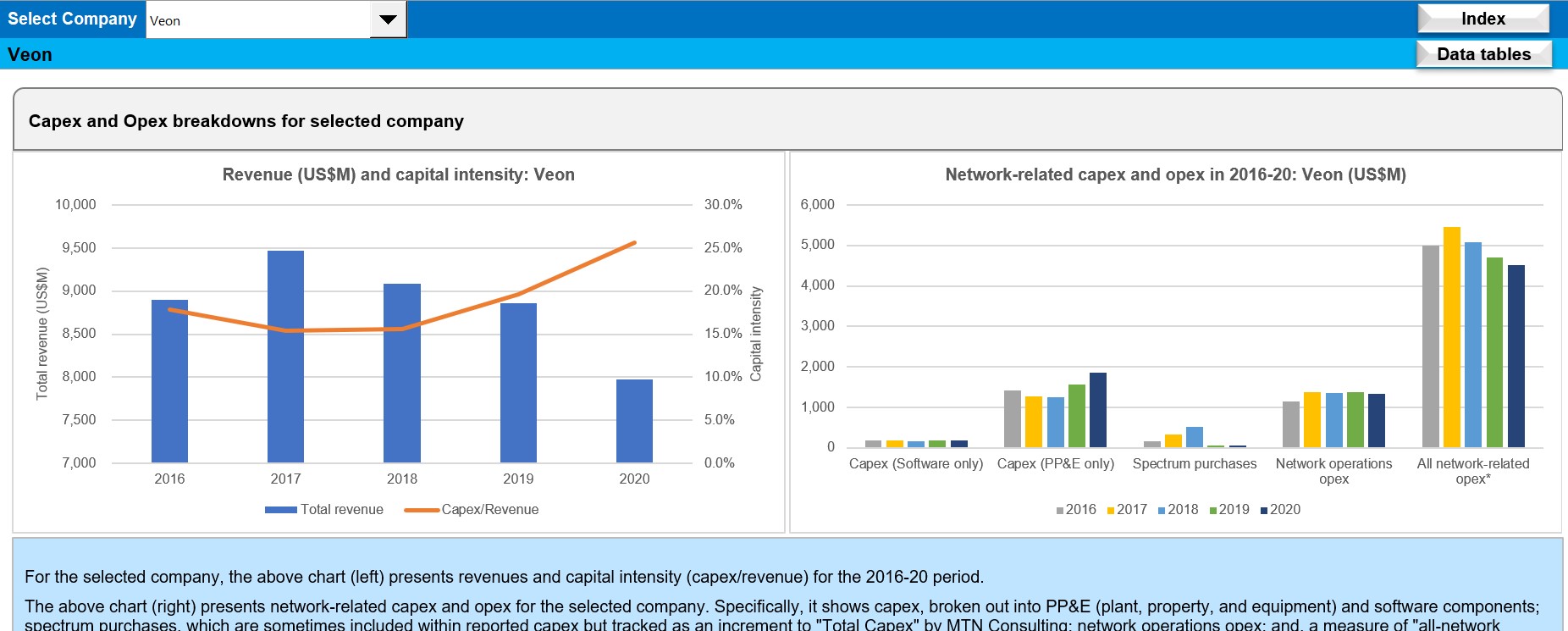The image size is (1568, 631).
Task: Click the 2017 total revenue bar
Action: click(x=285, y=356)
